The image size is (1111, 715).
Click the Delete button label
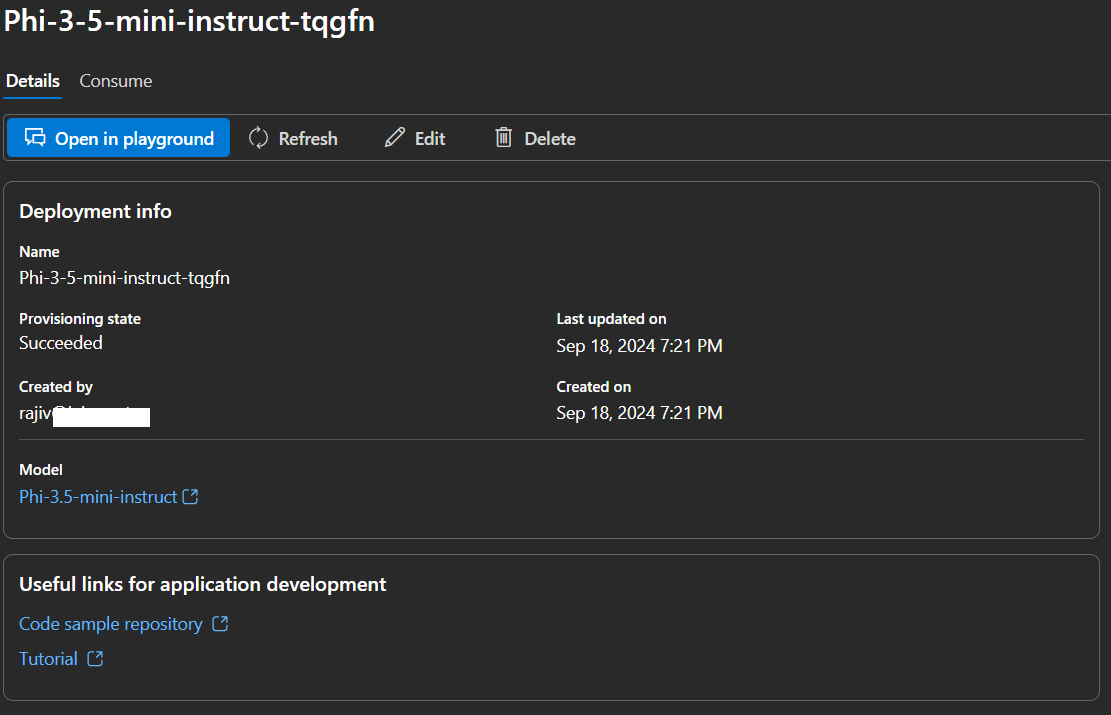click(x=550, y=138)
